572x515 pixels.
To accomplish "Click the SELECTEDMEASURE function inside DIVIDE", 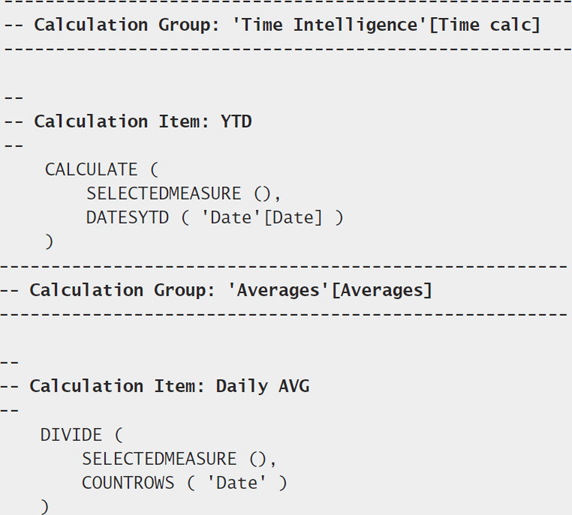I will [x=159, y=459].
